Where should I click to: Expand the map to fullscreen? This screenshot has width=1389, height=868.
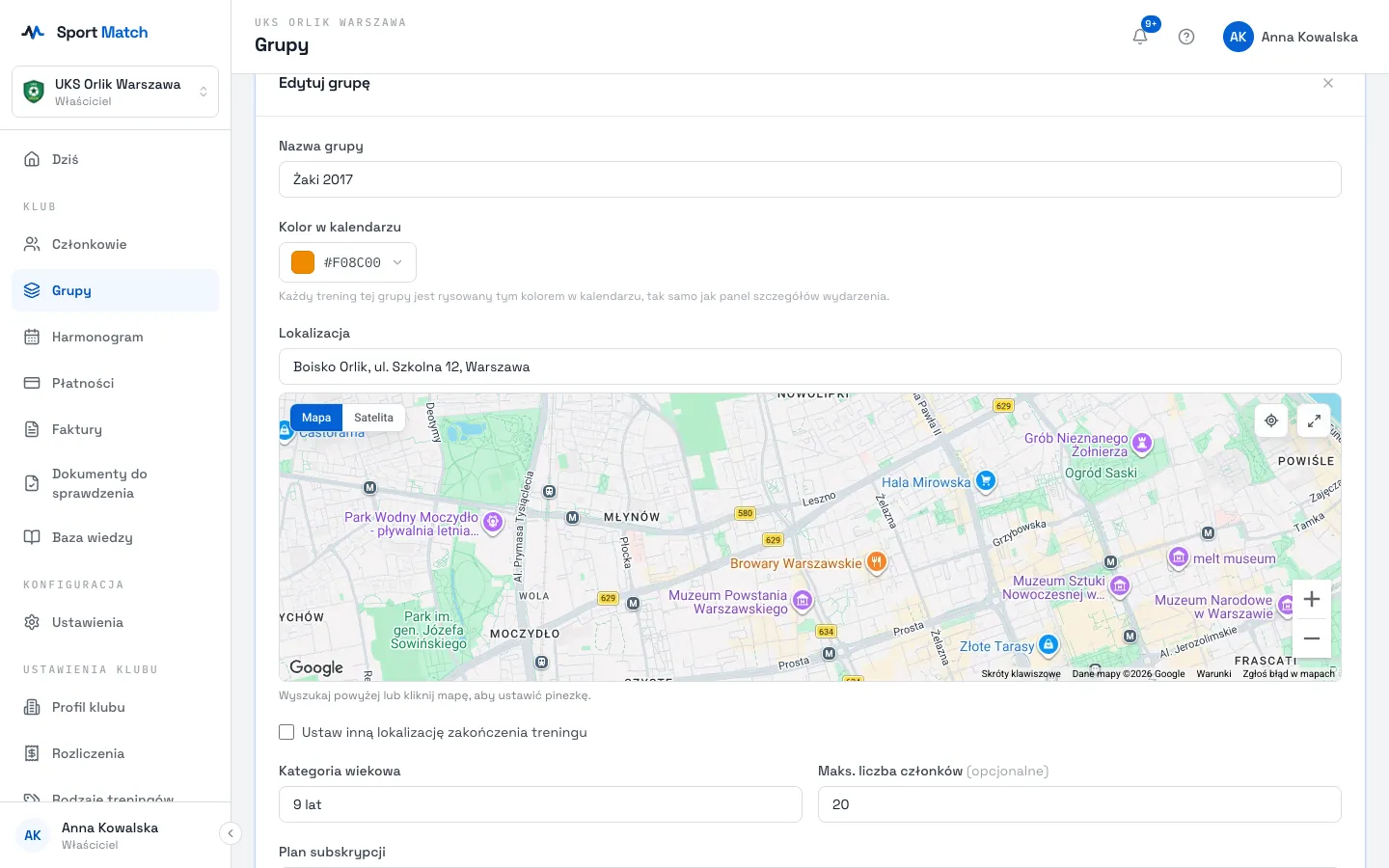coord(1314,420)
